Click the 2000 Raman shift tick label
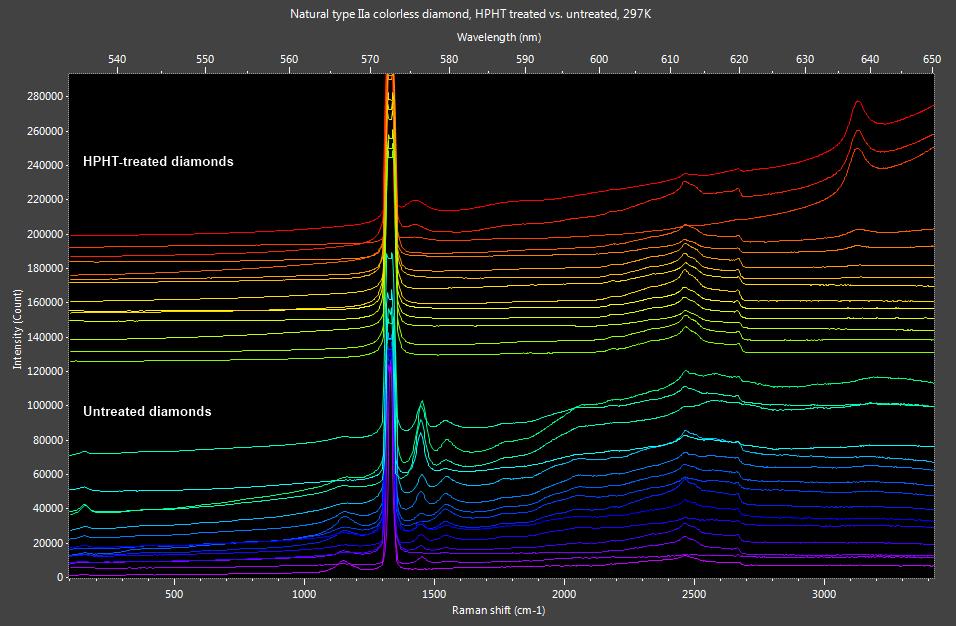Screen dimensions: 956x626 (x=564, y=594)
